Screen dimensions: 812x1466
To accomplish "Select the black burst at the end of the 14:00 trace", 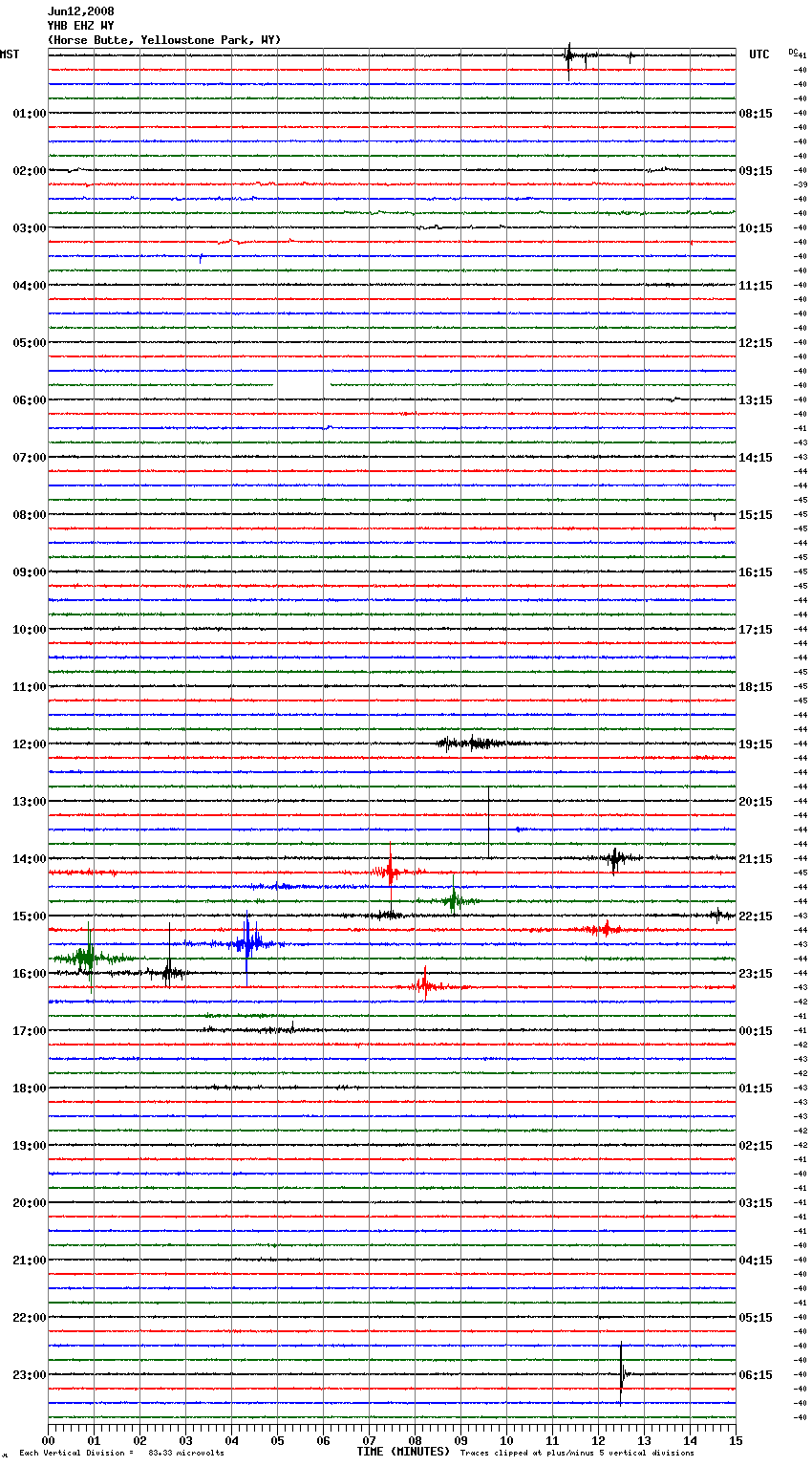I will (x=615, y=858).
